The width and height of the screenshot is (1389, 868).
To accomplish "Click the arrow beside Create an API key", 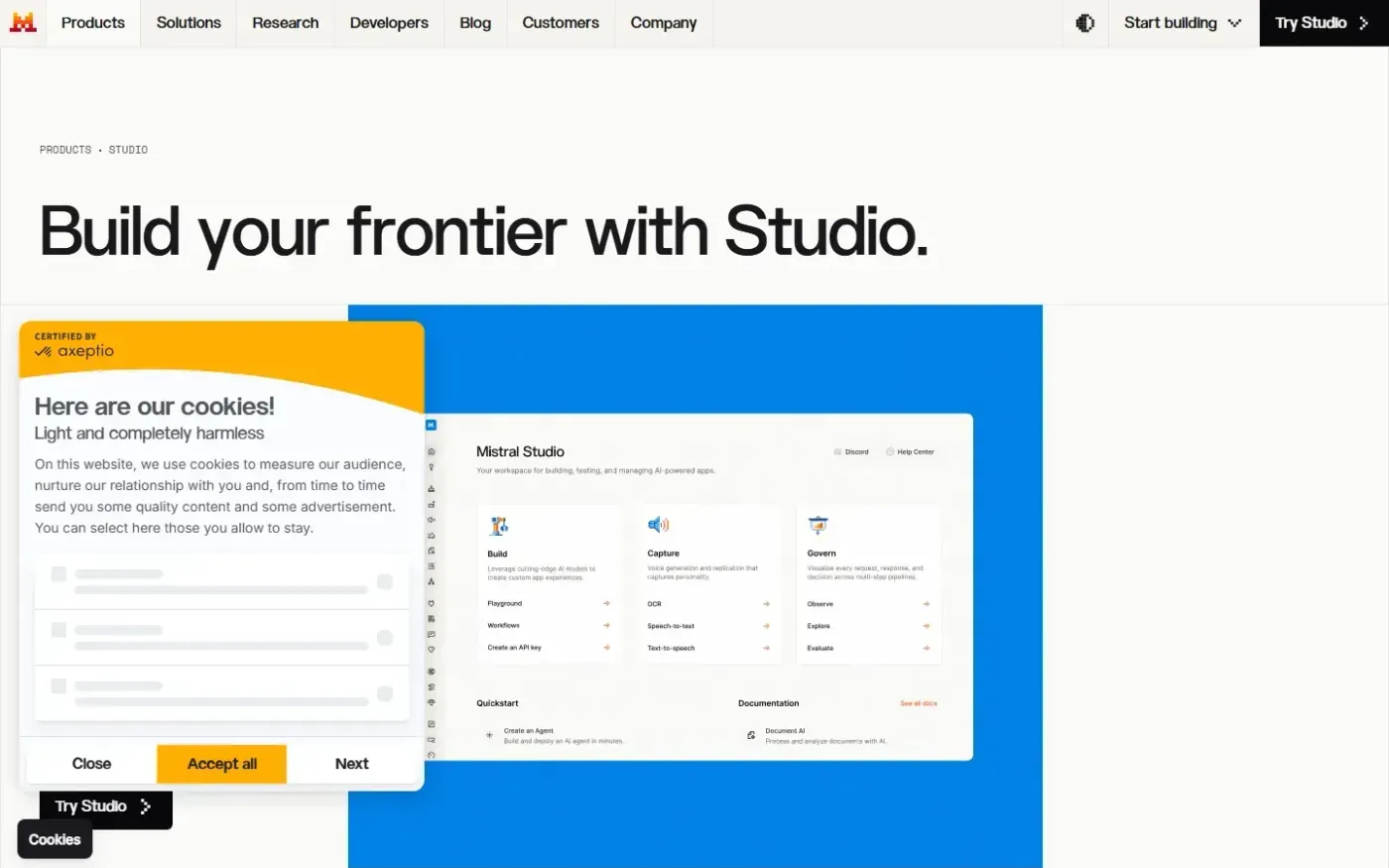I will pos(606,648).
